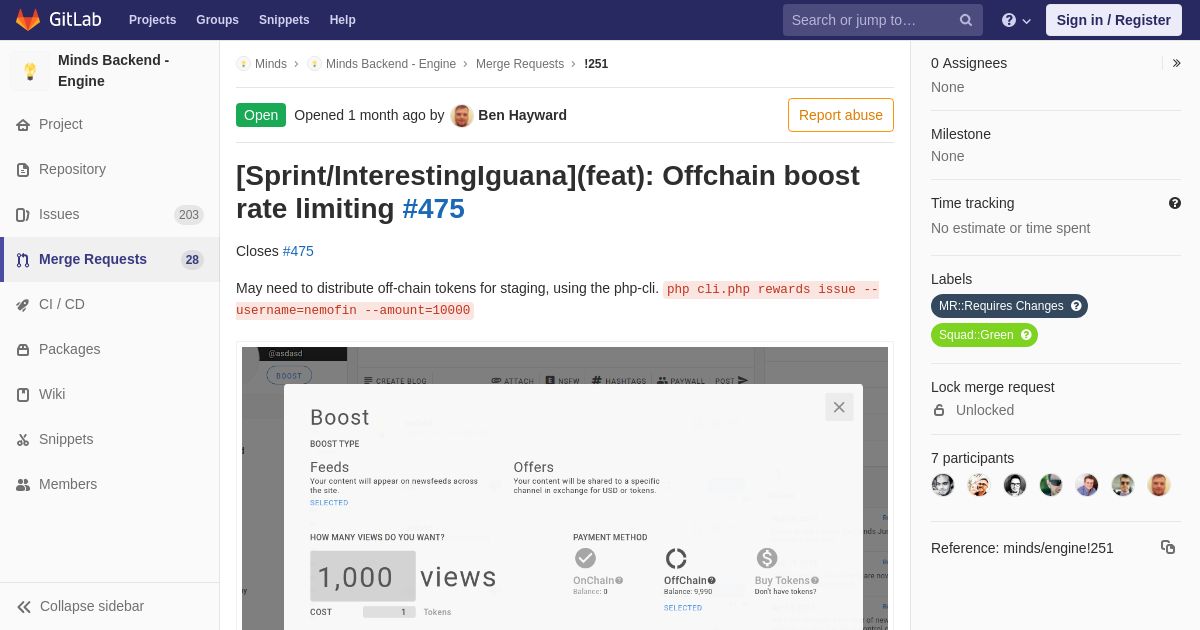This screenshot has width=1200, height=630.
Task: Click the Merge Requests sidebar icon
Action: (23, 260)
